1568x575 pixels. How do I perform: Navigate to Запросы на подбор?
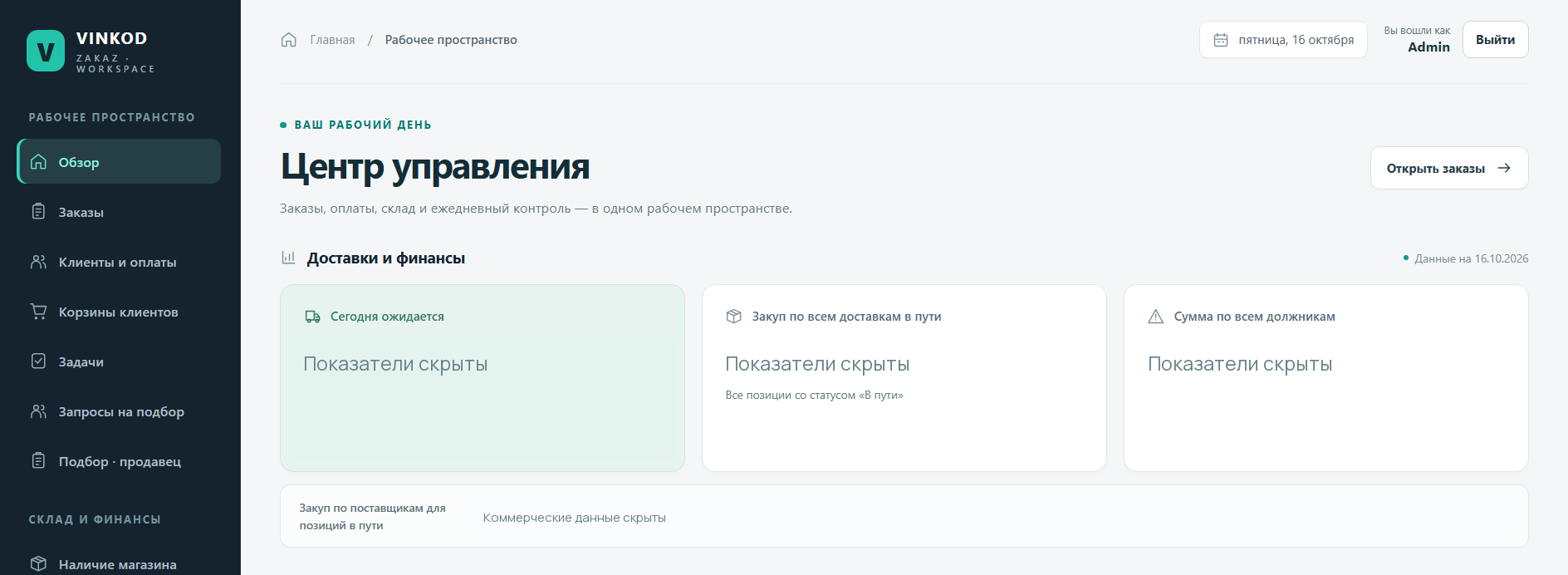coord(119,411)
